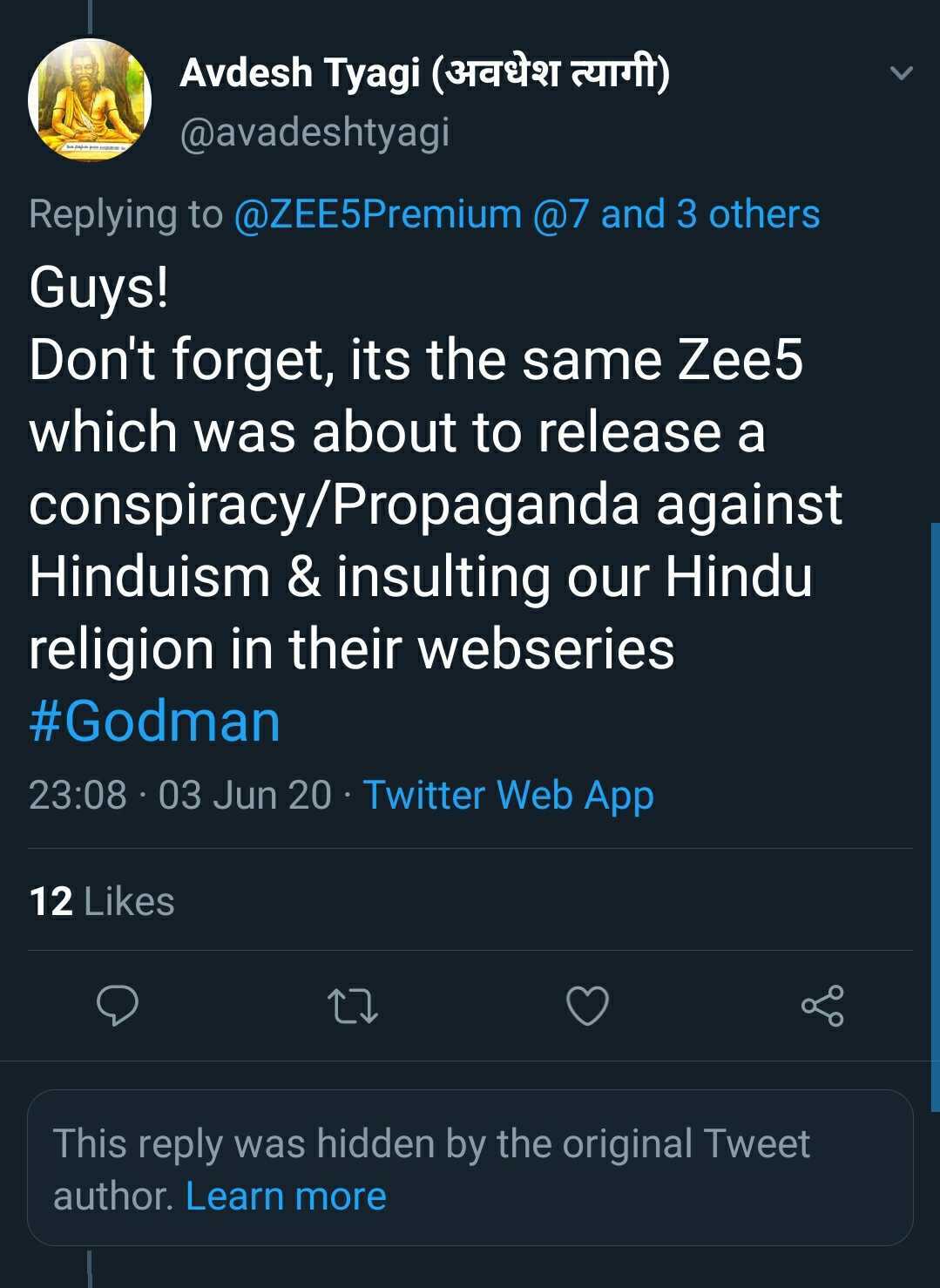This screenshot has height=1288, width=940.
Task: Open the #Godman hashtag
Action: pos(155,722)
